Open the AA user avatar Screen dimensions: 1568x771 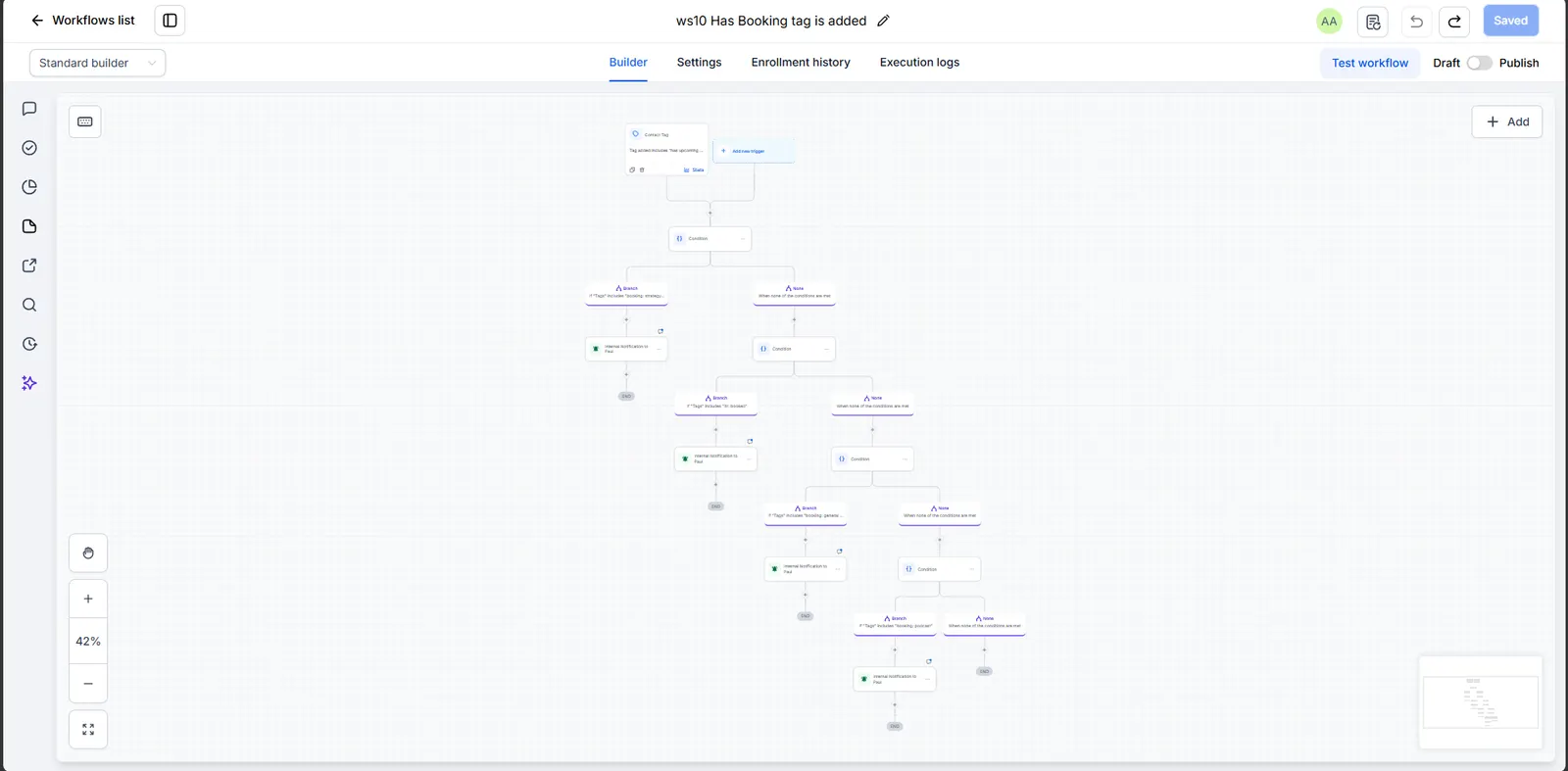click(x=1329, y=22)
